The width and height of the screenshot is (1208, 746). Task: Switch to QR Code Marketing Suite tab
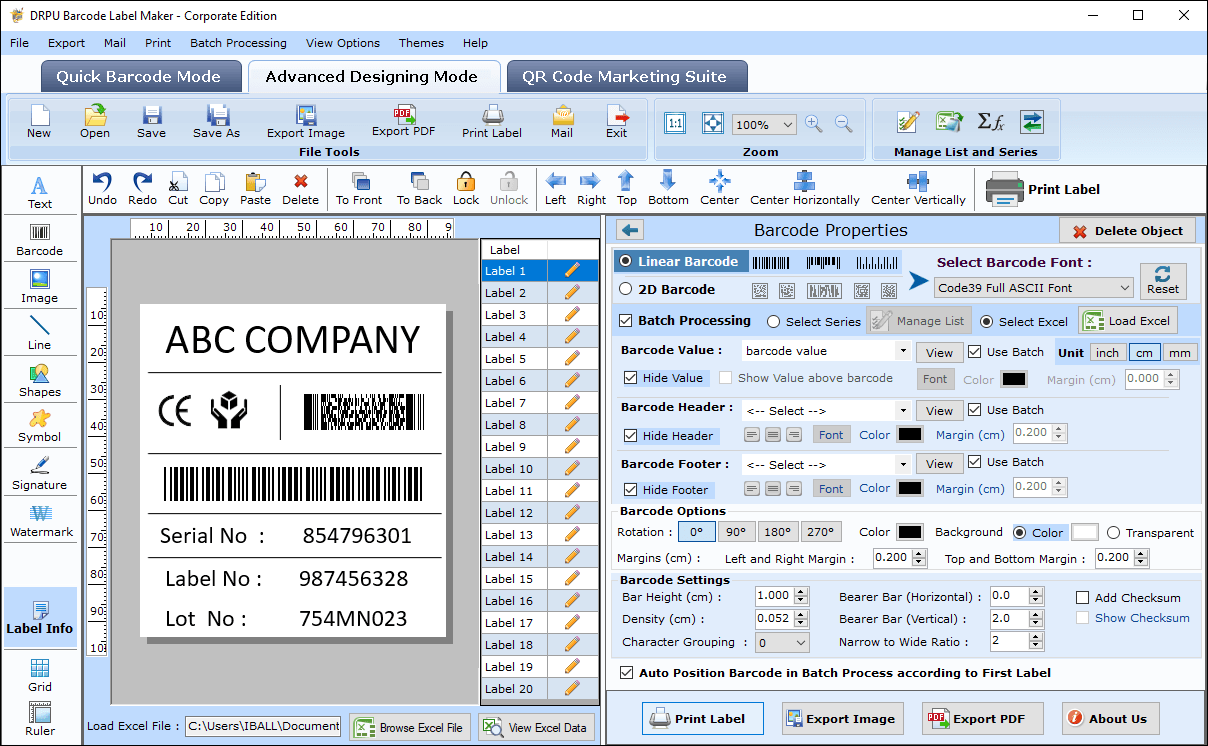625,77
